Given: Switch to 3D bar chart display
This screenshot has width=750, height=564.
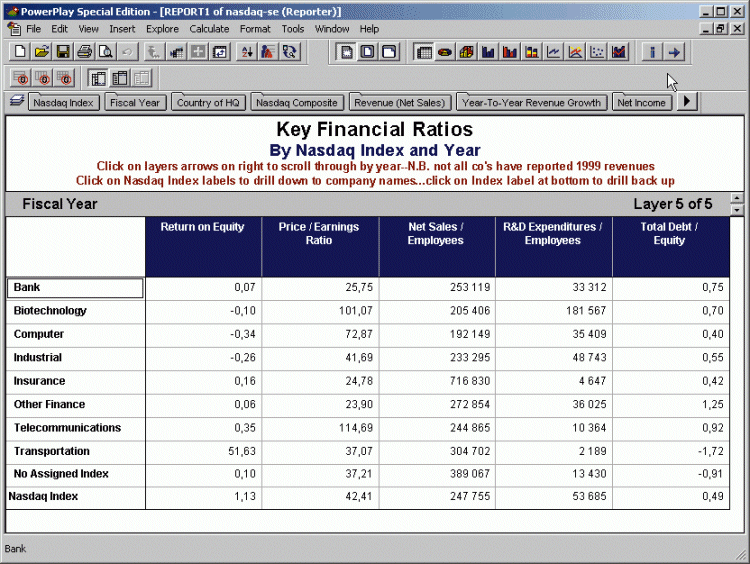Looking at the screenshot, I should [x=466, y=52].
